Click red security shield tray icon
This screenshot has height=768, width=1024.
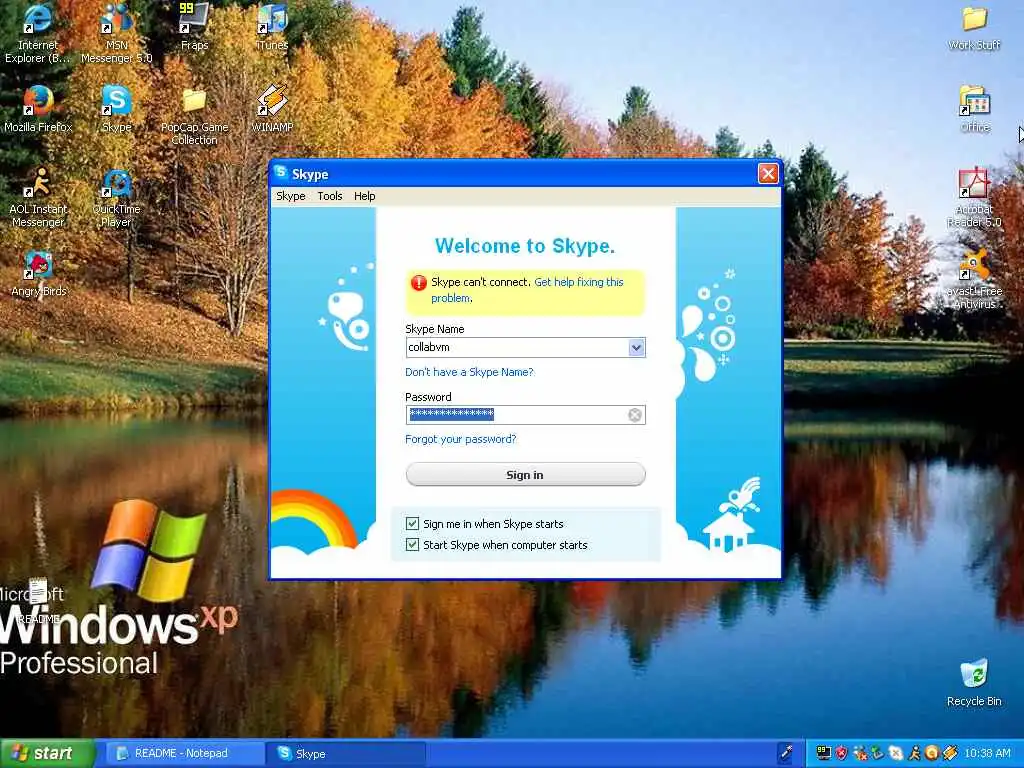pyautogui.click(x=842, y=753)
